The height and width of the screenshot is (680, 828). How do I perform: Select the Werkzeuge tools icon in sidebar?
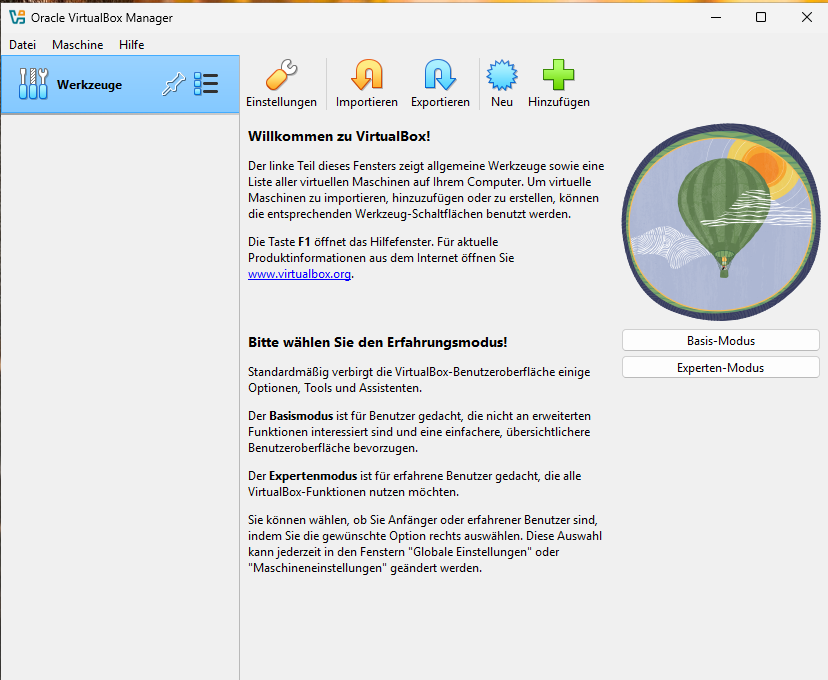pyautogui.click(x=33, y=84)
